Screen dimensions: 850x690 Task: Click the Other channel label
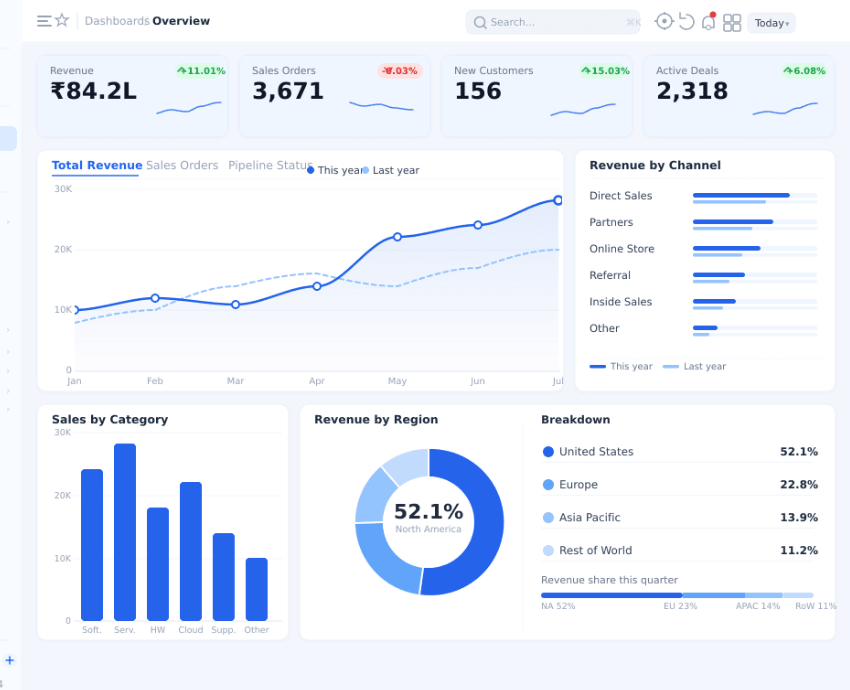[604, 328]
